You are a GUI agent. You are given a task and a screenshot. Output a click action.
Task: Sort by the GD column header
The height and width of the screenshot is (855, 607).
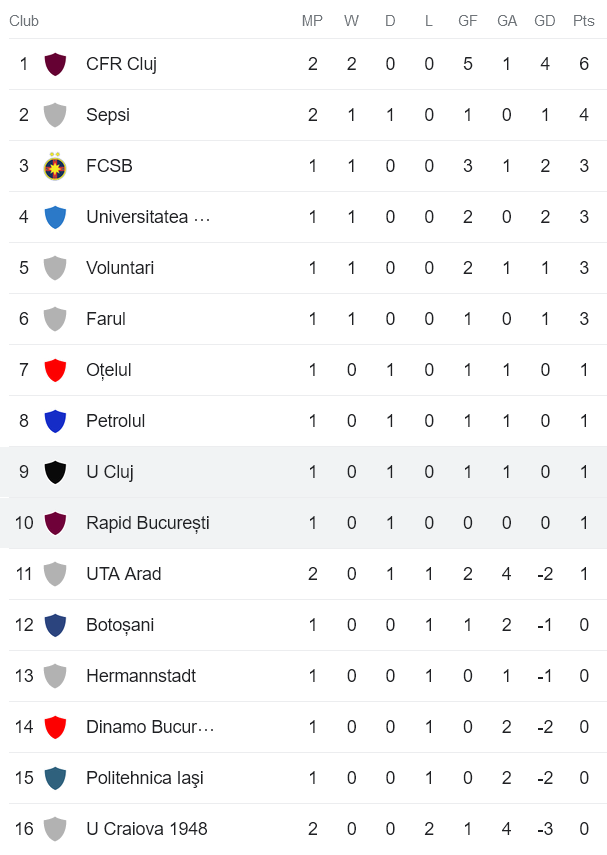tap(545, 20)
